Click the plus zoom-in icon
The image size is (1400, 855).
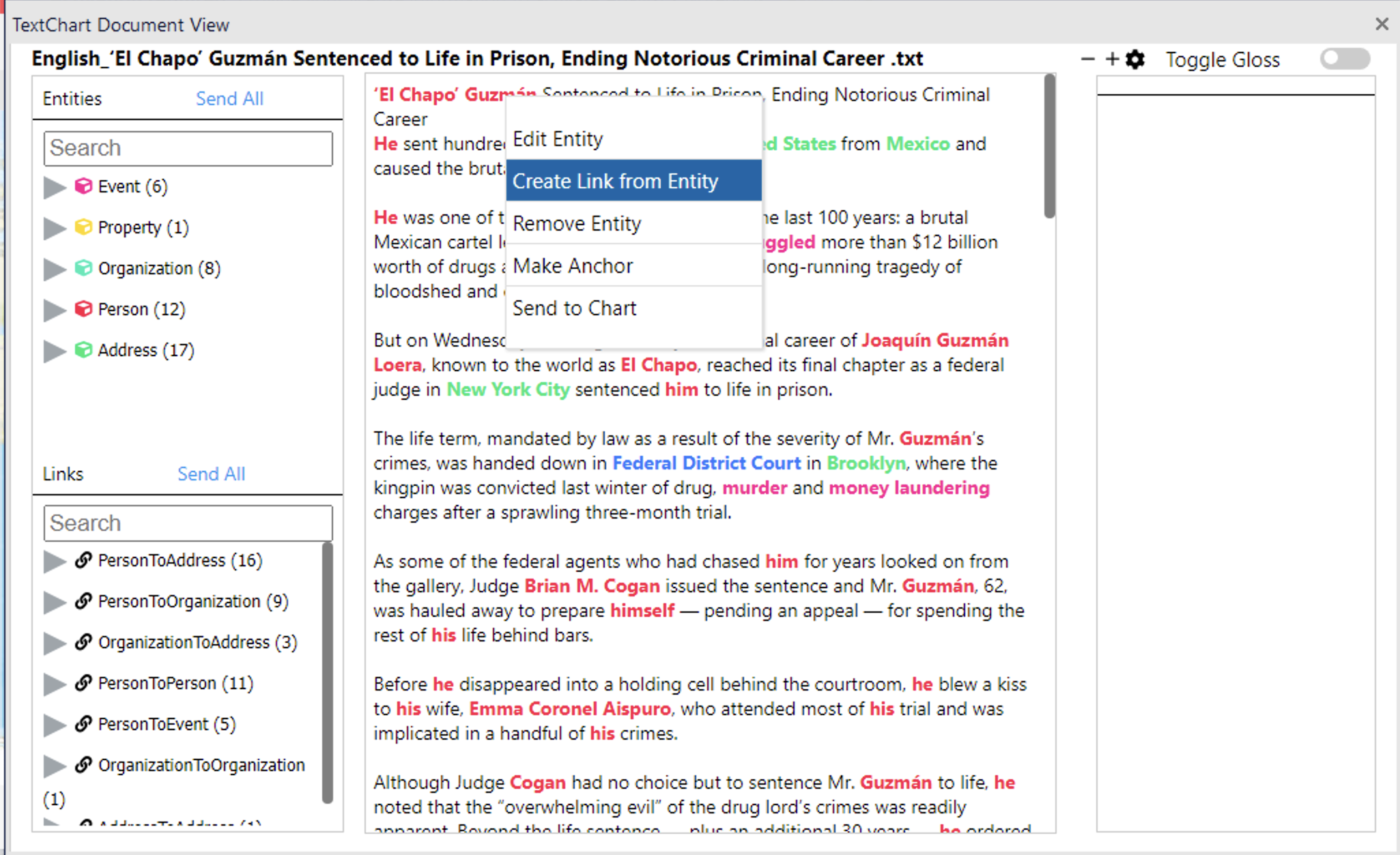point(1112,59)
